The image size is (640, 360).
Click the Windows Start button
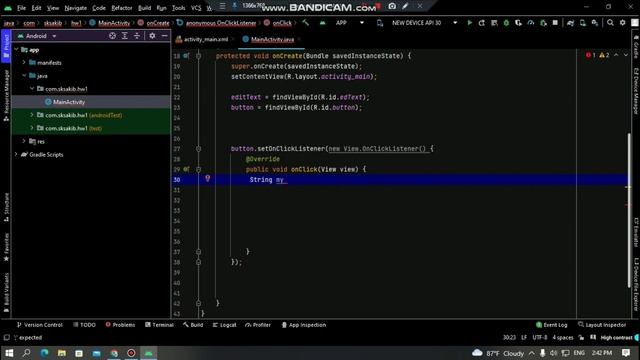coord(9,353)
